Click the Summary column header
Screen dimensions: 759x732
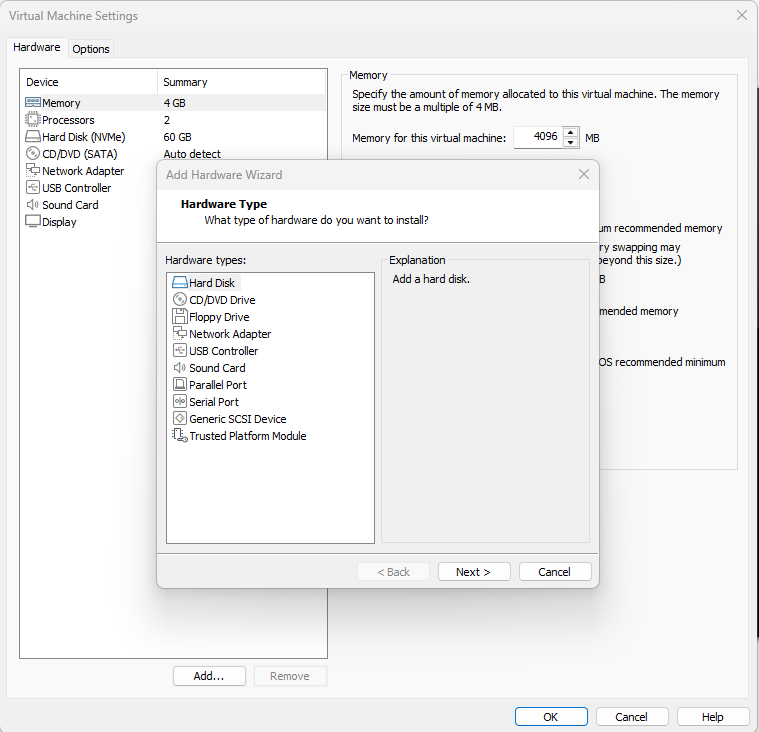tap(242, 82)
